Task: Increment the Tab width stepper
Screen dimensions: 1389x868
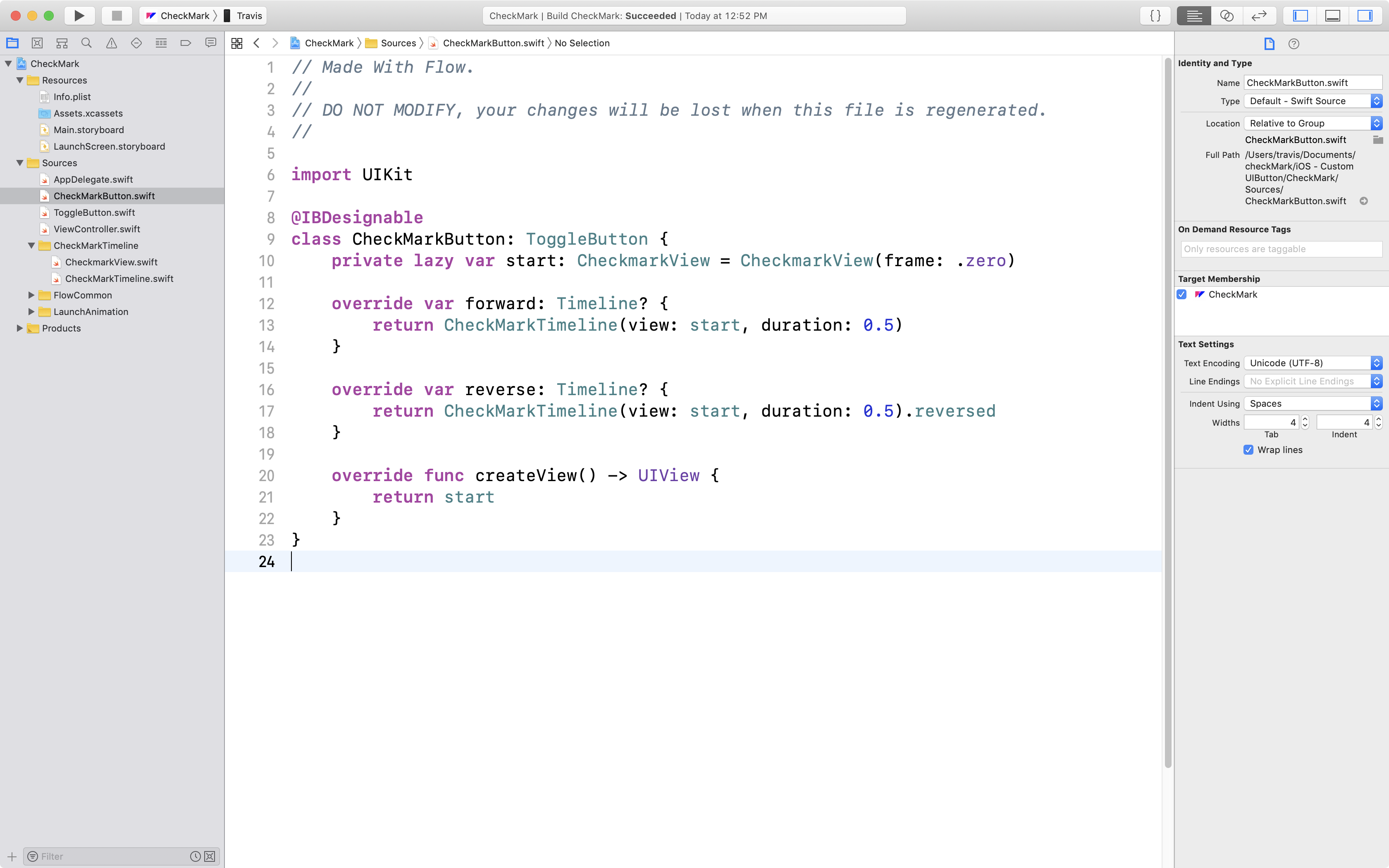Action: [x=1305, y=419]
